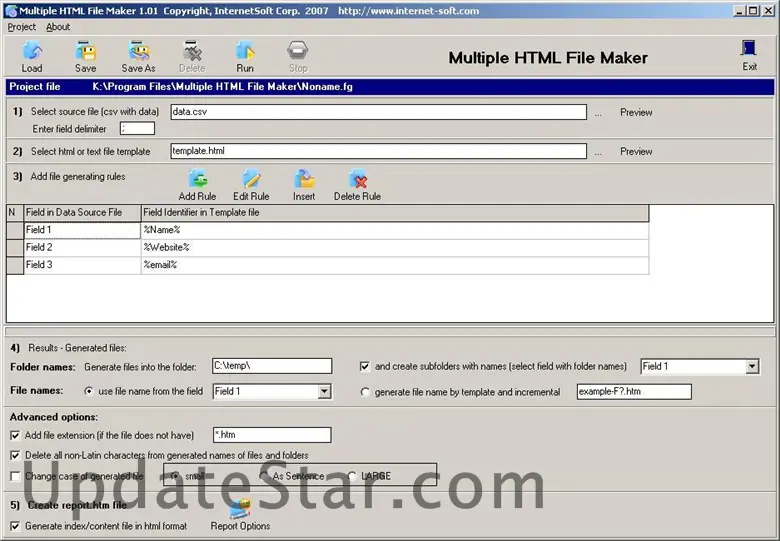Click the %Website% identifier cell
This screenshot has width=780, height=541.
[x=395, y=248]
